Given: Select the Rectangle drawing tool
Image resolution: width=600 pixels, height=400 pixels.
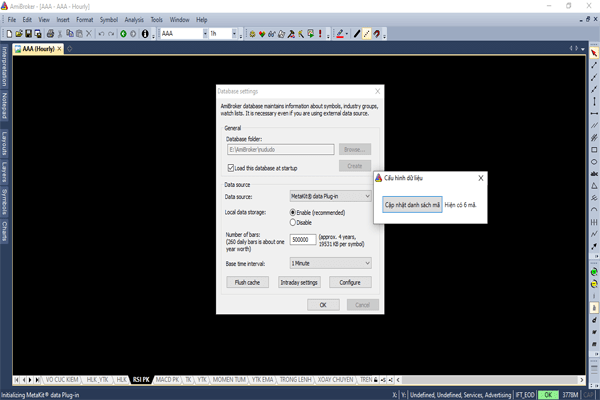Looking at the screenshot, I should pyautogui.click(x=594, y=150).
